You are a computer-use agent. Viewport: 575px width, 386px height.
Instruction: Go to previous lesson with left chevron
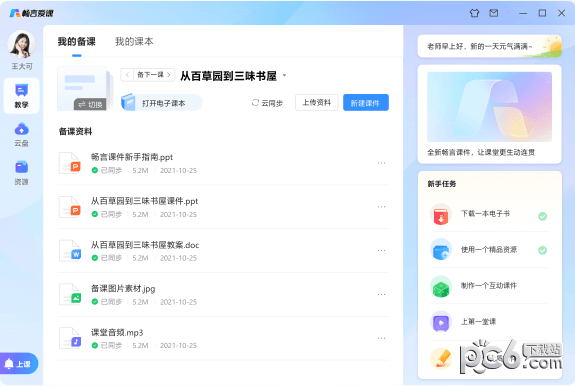(x=127, y=75)
